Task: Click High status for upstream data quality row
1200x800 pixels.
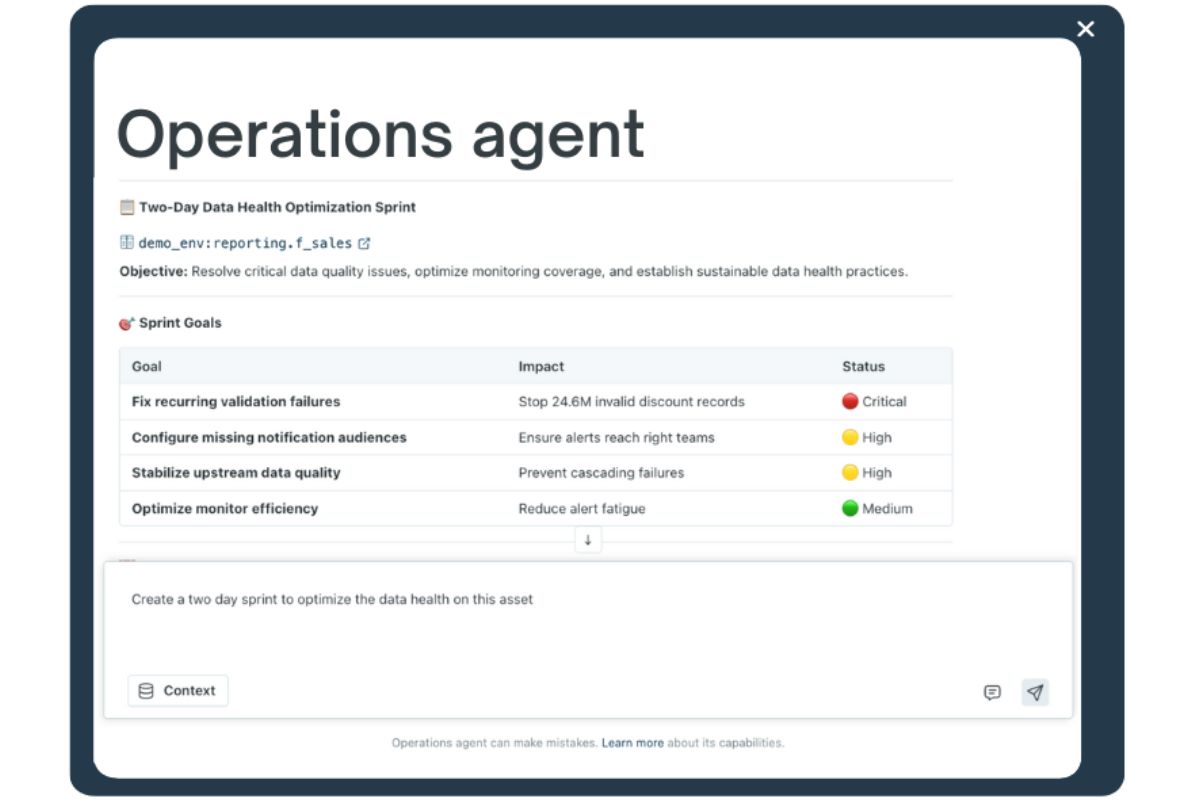Action: 866,473
